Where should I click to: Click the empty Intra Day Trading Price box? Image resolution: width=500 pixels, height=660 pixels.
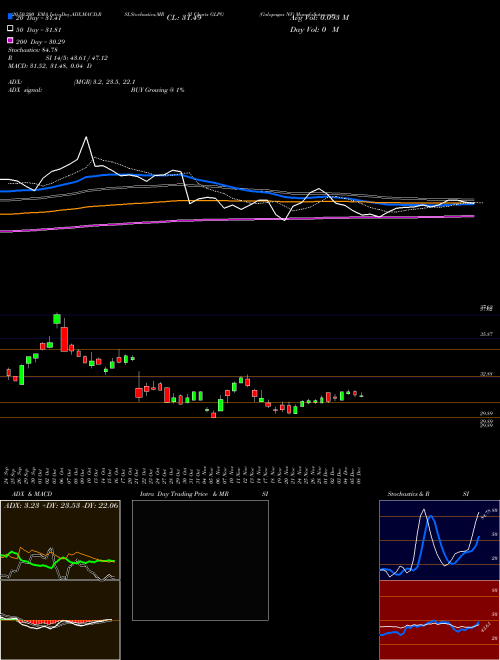pos(200,560)
